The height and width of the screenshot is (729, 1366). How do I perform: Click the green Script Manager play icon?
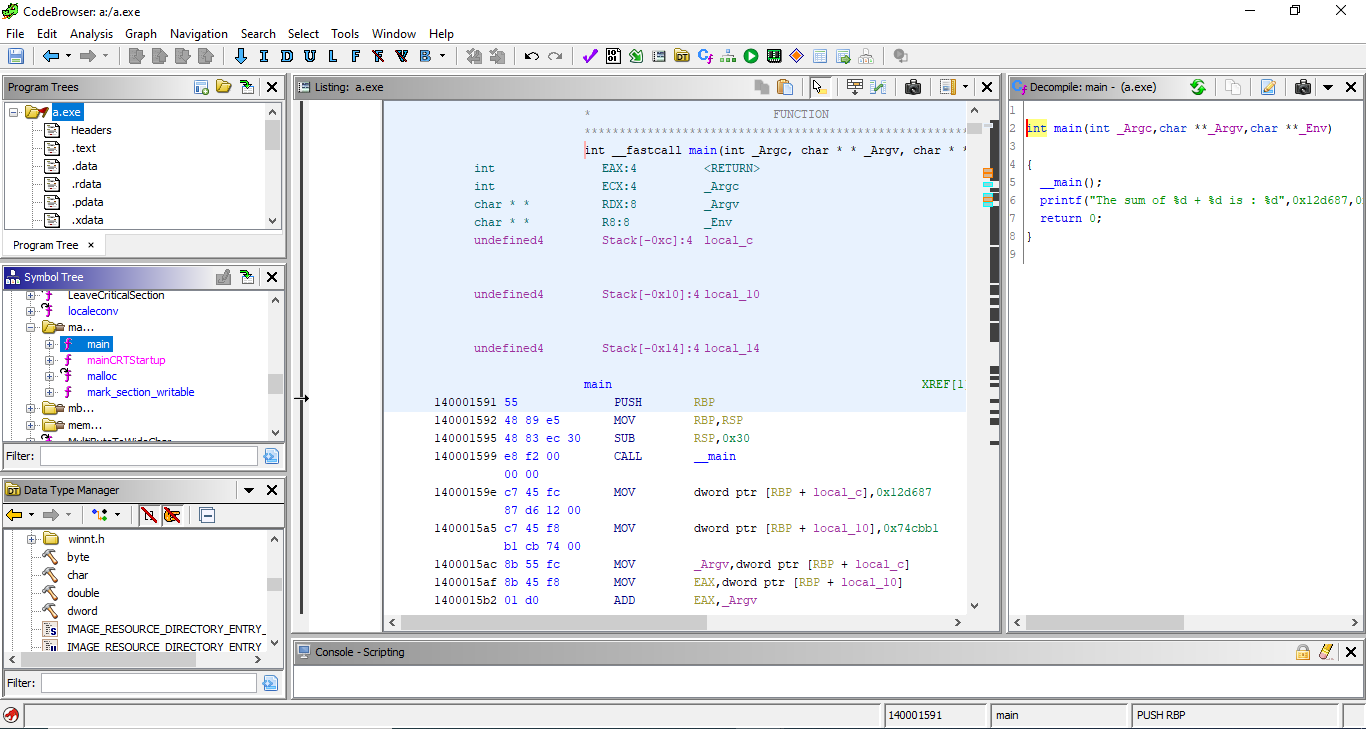750,56
